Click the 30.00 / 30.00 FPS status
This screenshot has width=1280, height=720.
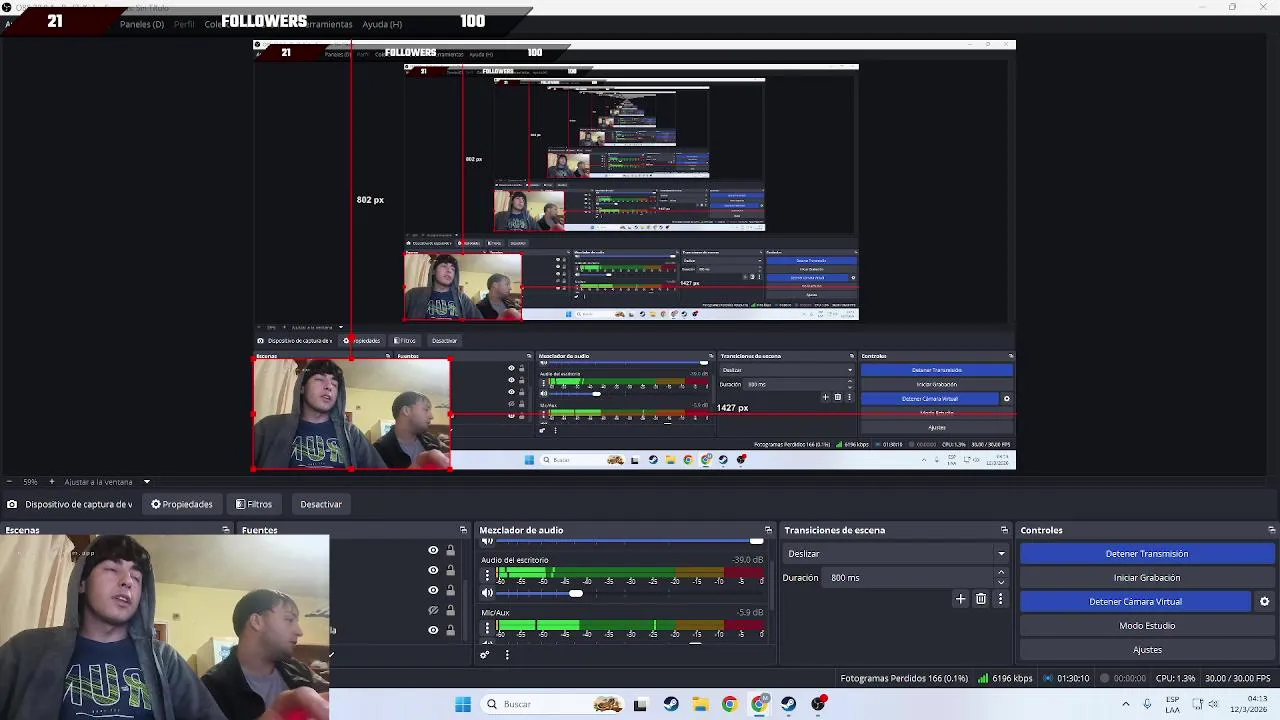(x=1238, y=678)
